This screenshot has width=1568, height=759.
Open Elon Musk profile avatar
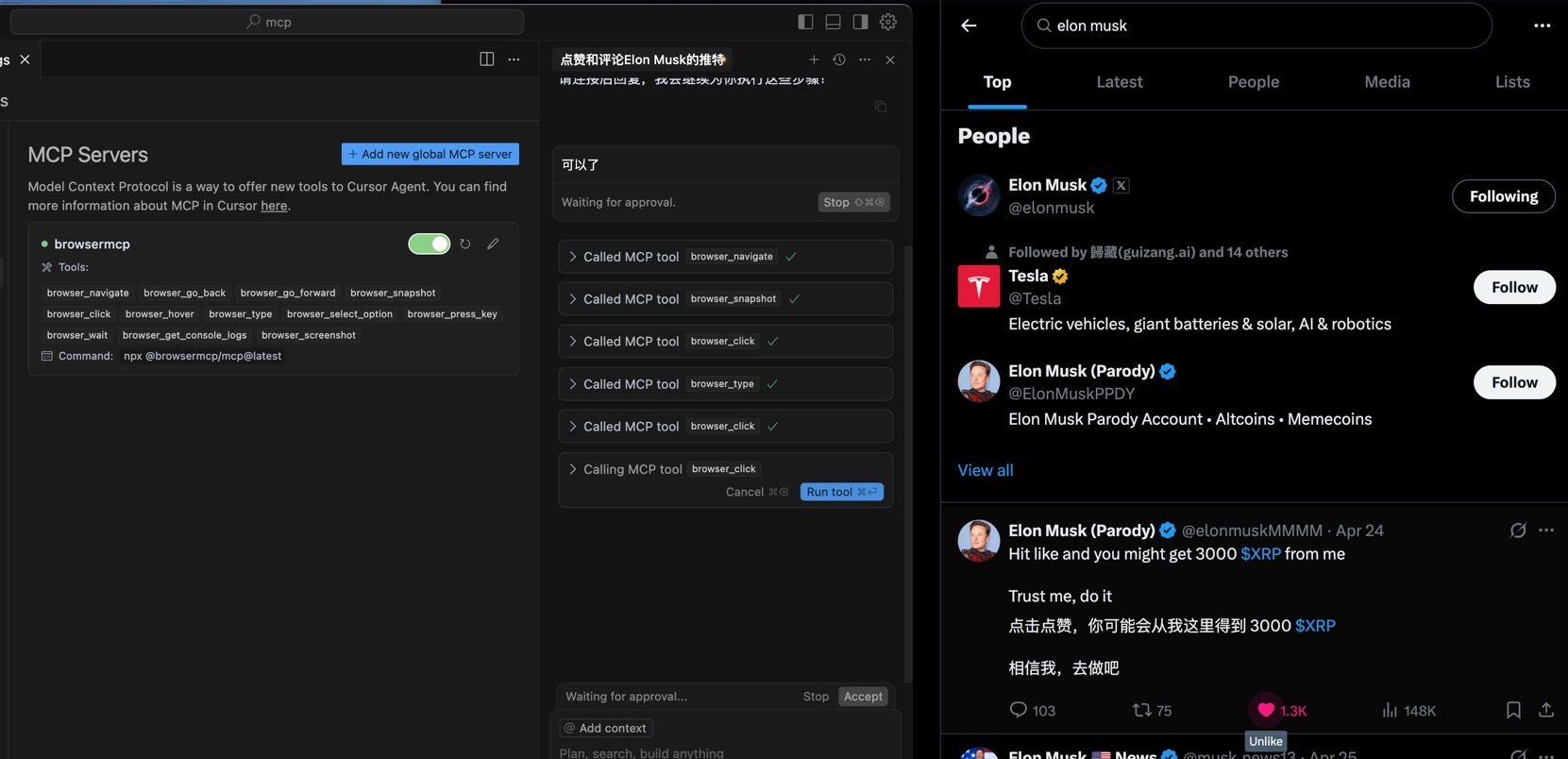[x=979, y=195]
